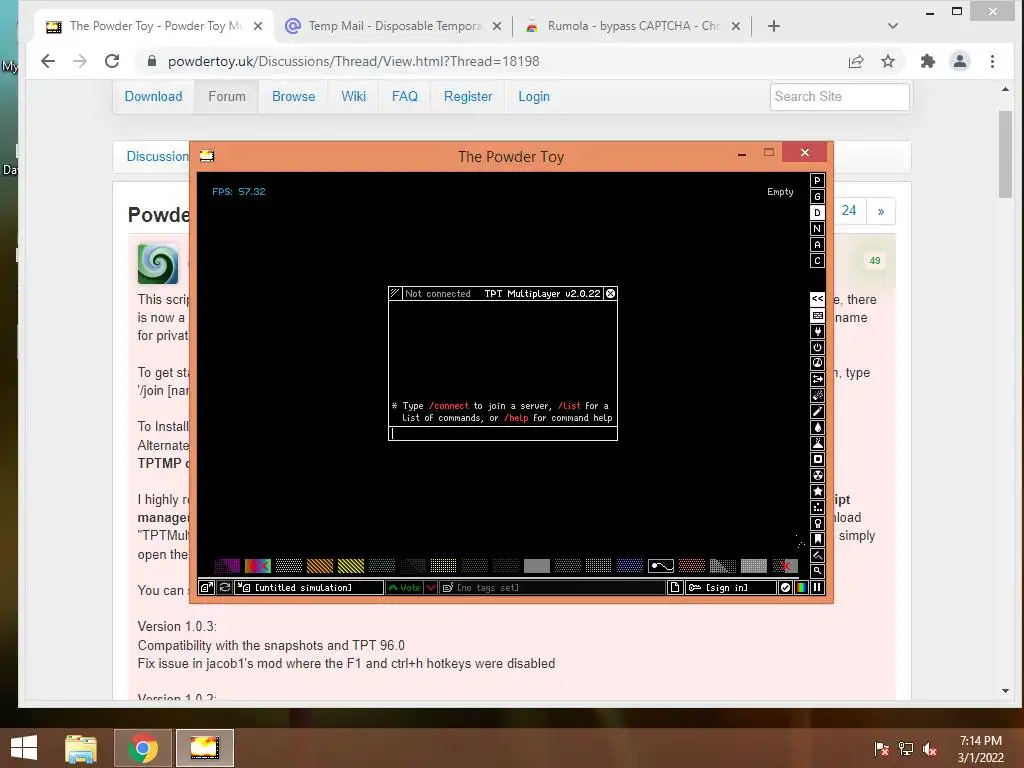Toggle the simulation pause button
Screen dimensions: 1024x768
[x=817, y=588]
